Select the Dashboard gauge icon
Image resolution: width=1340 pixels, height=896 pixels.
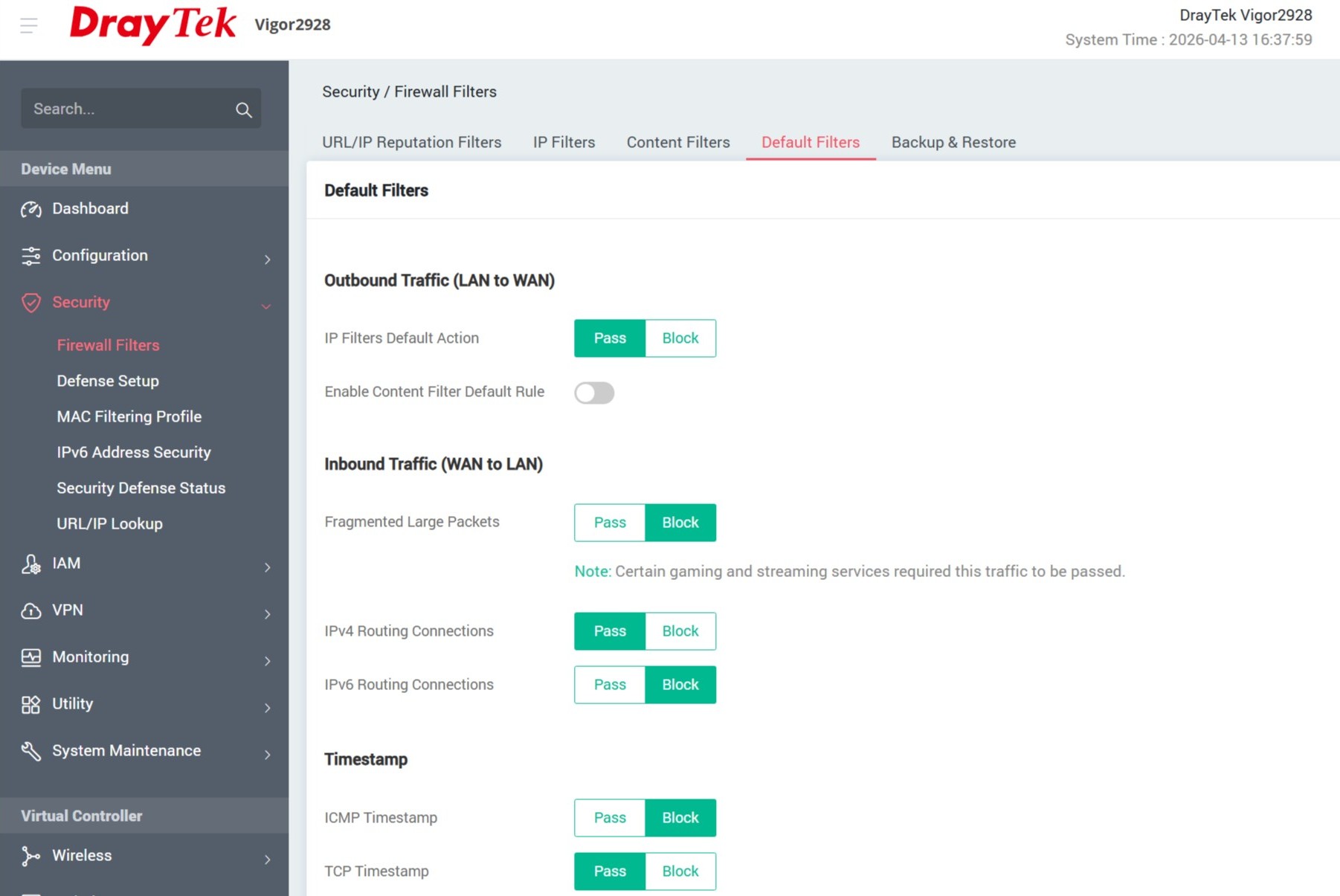(x=30, y=209)
